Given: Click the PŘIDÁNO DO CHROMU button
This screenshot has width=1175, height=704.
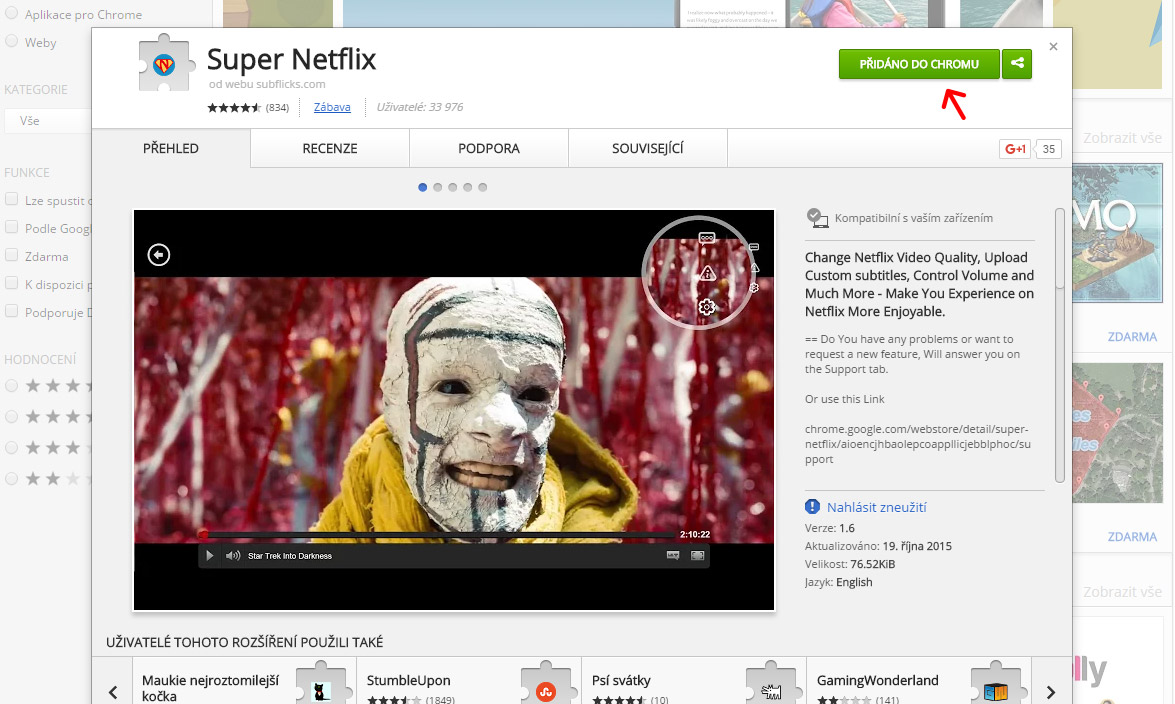Looking at the screenshot, I should click(x=919, y=64).
